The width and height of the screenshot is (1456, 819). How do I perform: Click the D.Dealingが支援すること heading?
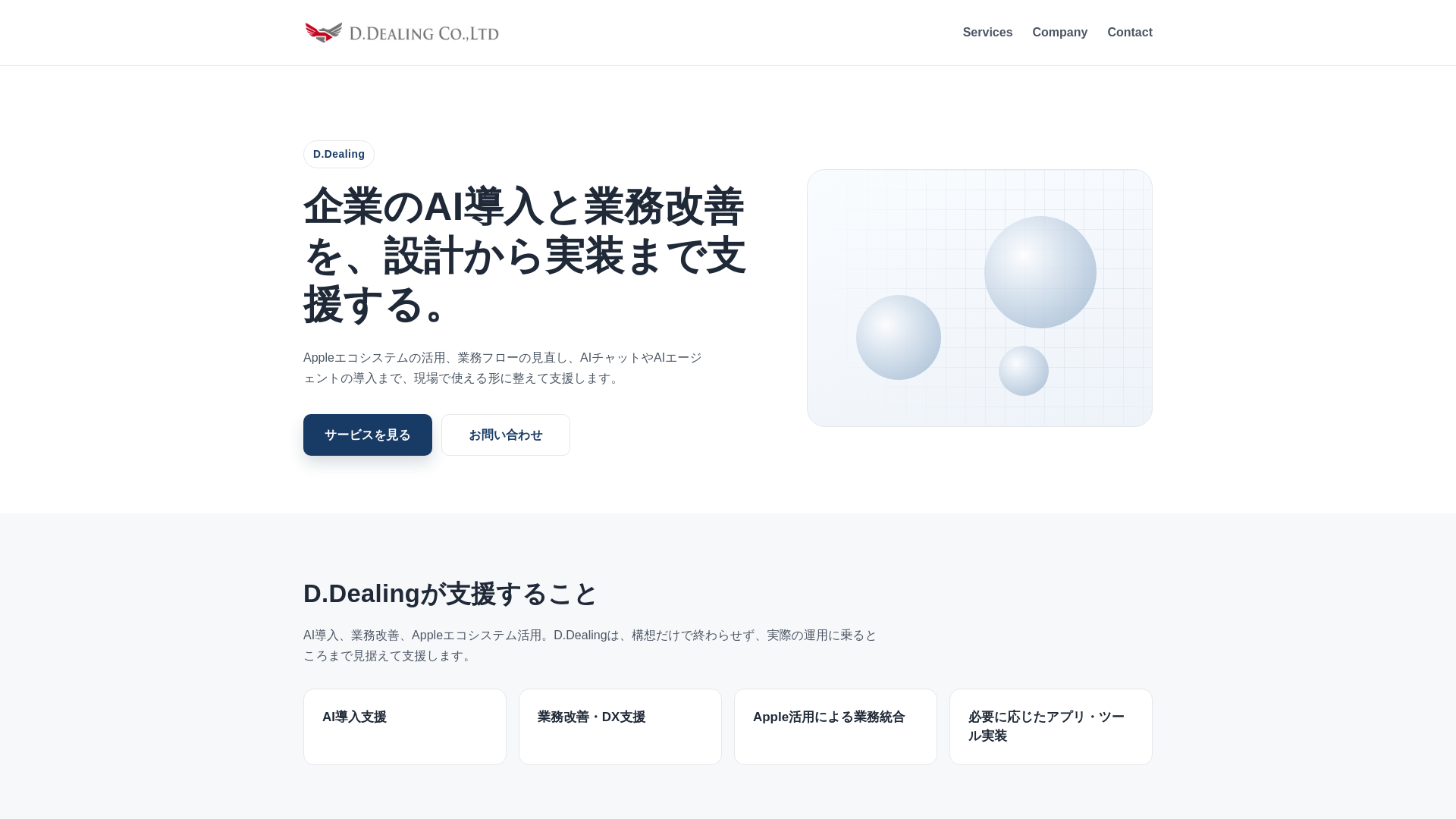tap(450, 594)
